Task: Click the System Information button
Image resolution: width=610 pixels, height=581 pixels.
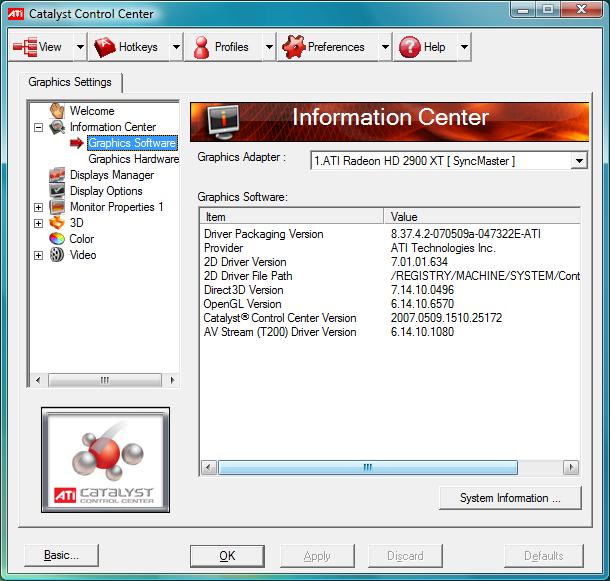Action: (x=510, y=498)
